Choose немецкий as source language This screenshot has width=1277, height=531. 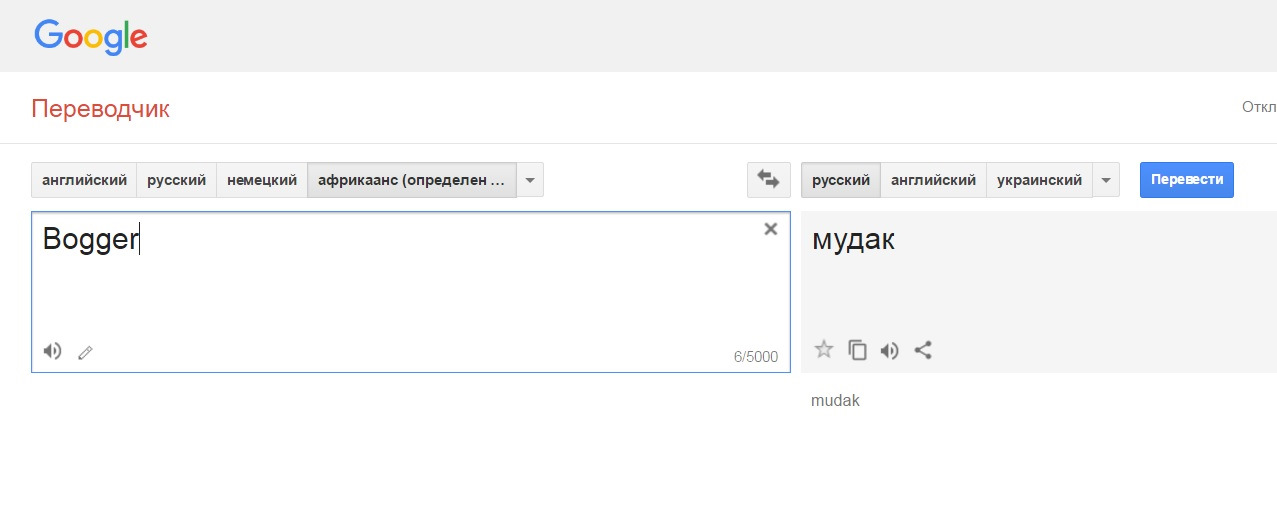(x=262, y=180)
